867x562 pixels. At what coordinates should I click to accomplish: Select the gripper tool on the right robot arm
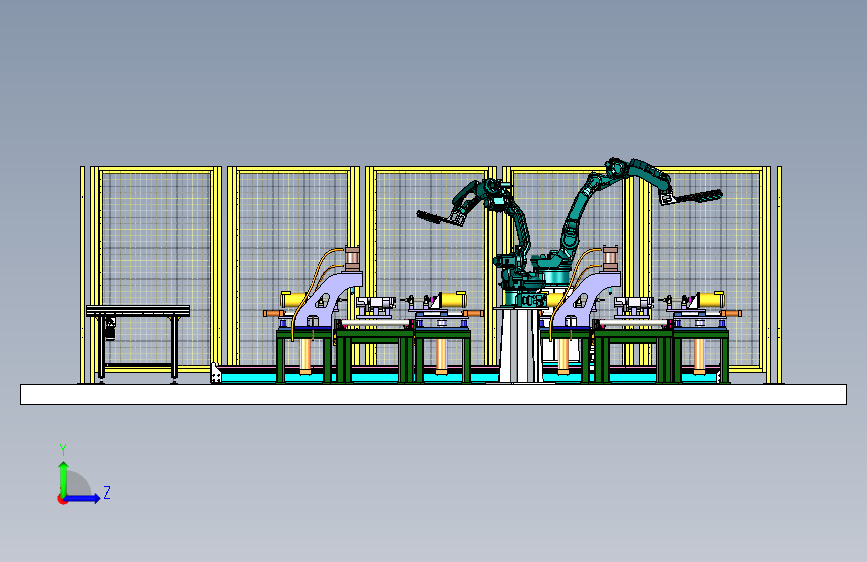691,197
